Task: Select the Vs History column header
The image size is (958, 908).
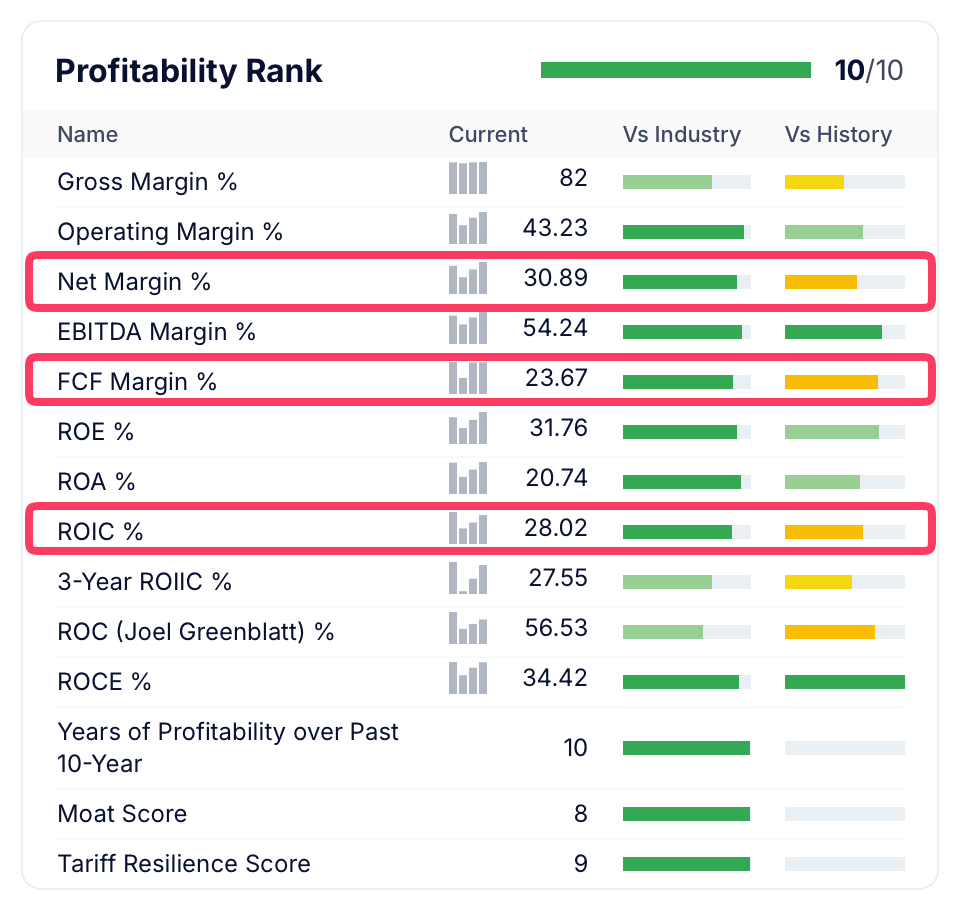Action: (838, 135)
